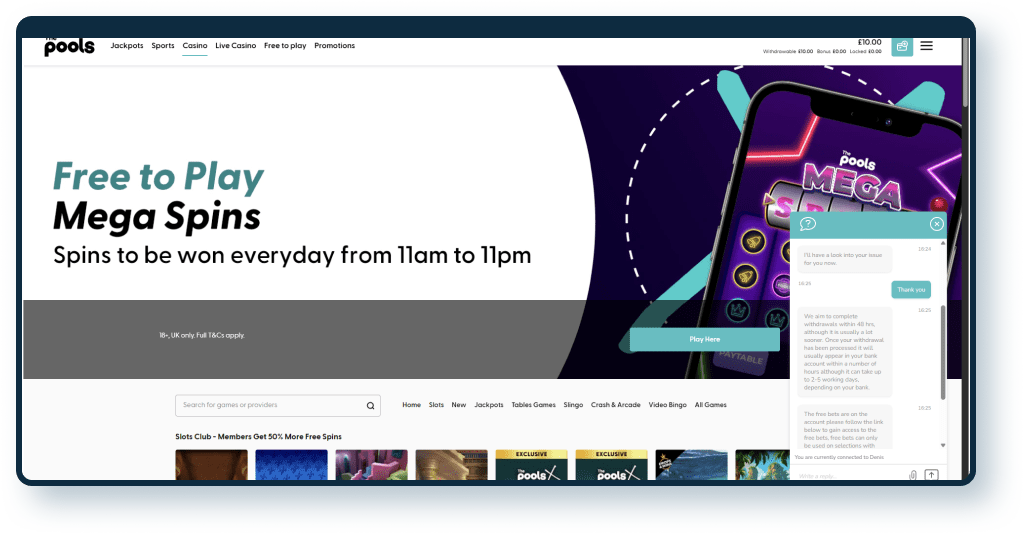Select Jackpots in game categories
Viewport: 1024px width, 534px height.
488,405
